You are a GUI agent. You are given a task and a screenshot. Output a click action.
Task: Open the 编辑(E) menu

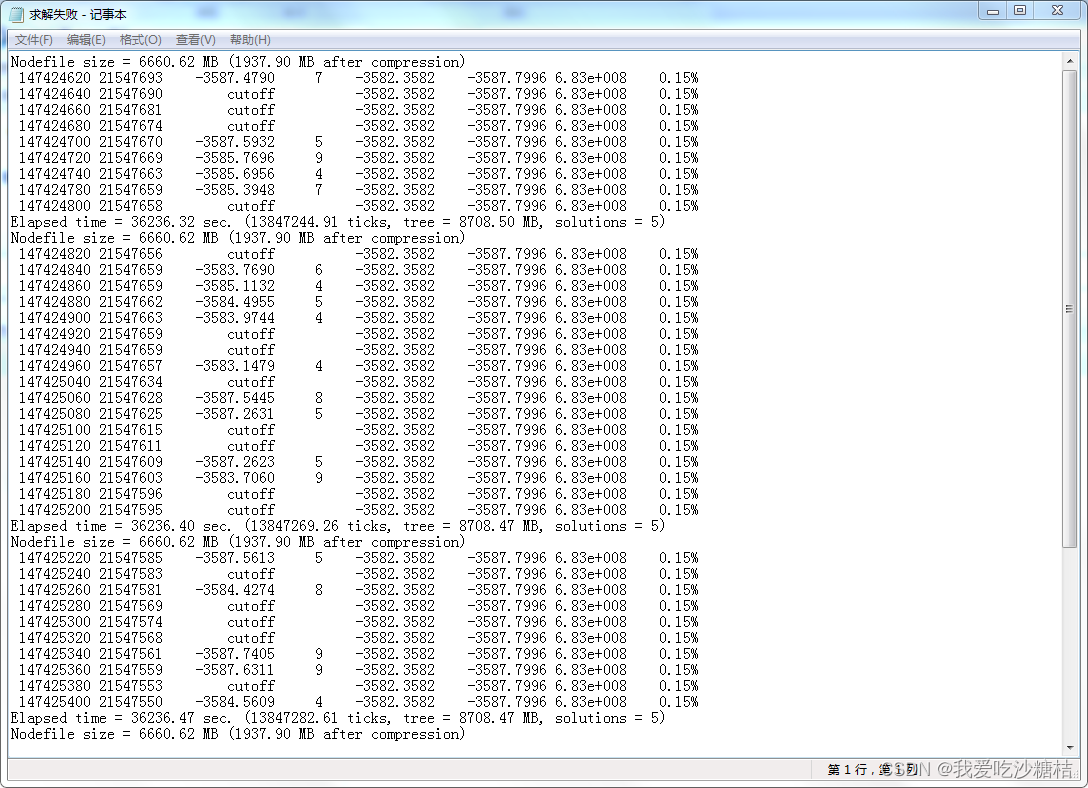tap(86, 39)
